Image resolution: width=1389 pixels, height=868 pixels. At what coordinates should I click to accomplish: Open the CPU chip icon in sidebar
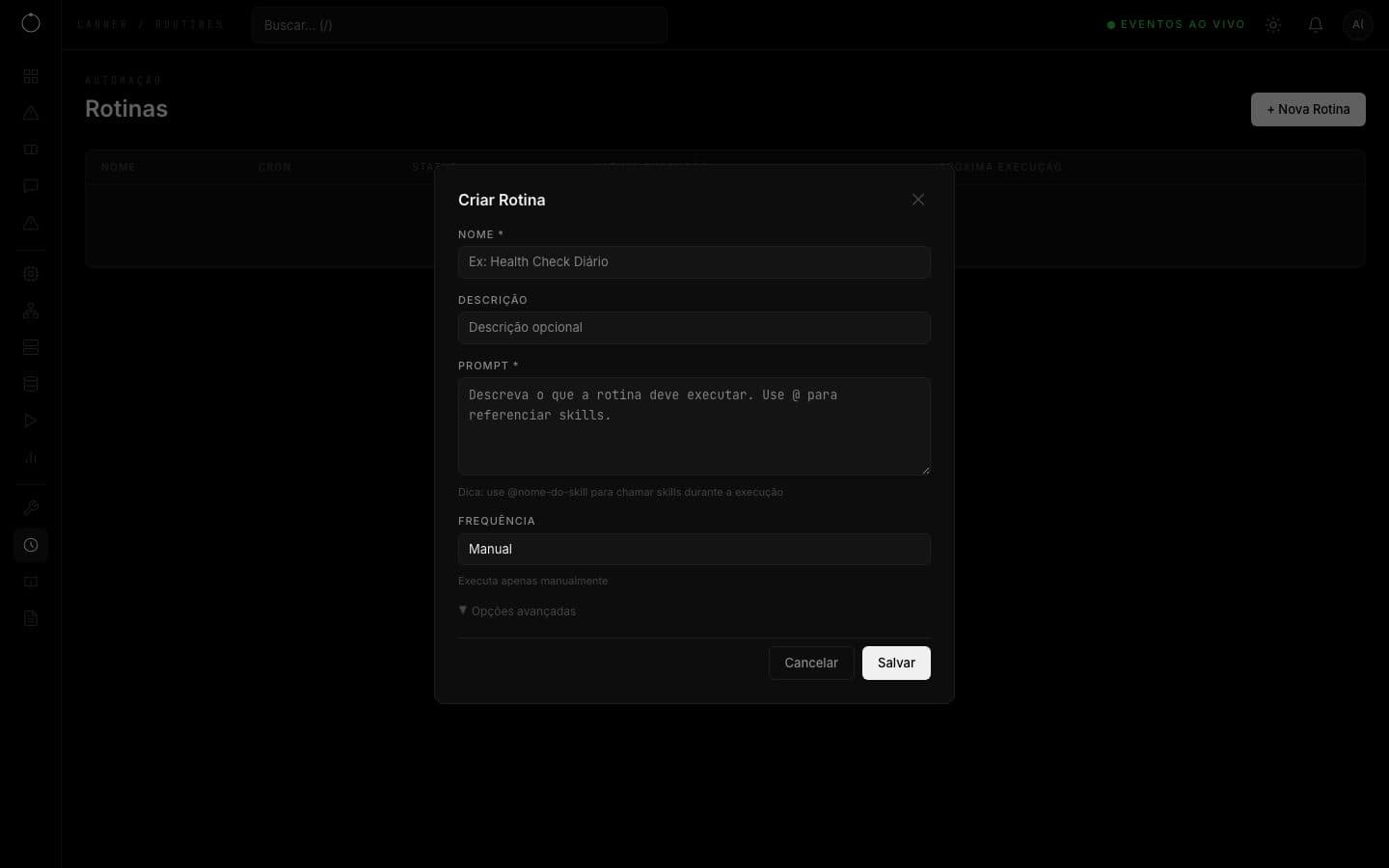(31, 274)
